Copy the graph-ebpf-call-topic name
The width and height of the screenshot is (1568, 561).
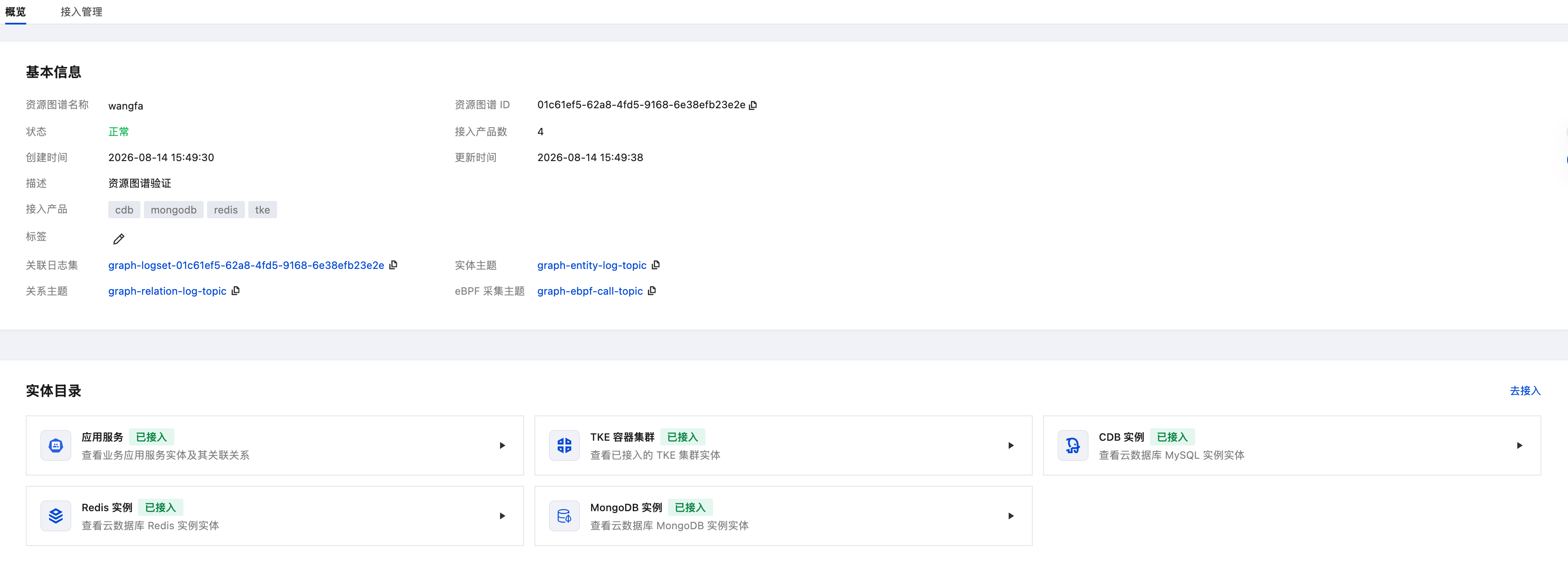(652, 291)
